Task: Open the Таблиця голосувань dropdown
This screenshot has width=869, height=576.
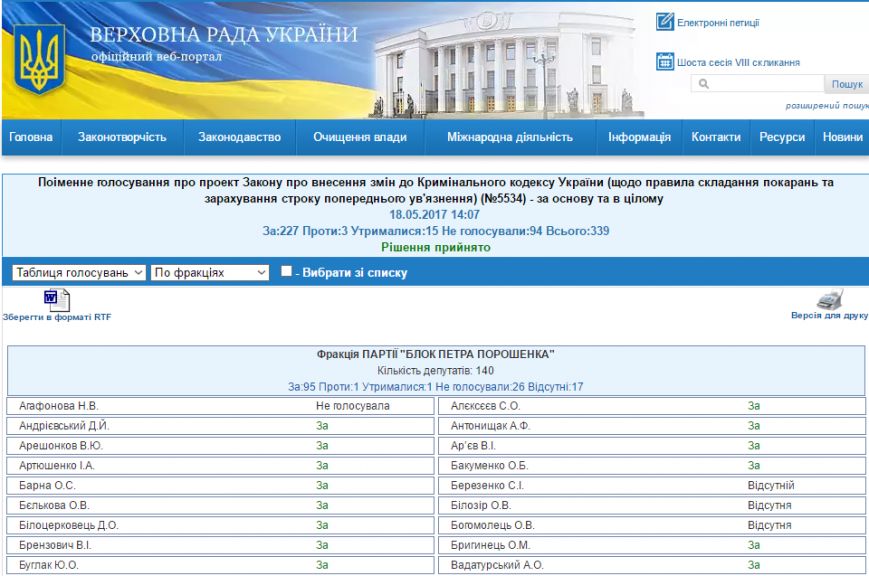Action: pyautogui.click(x=79, y=272)
